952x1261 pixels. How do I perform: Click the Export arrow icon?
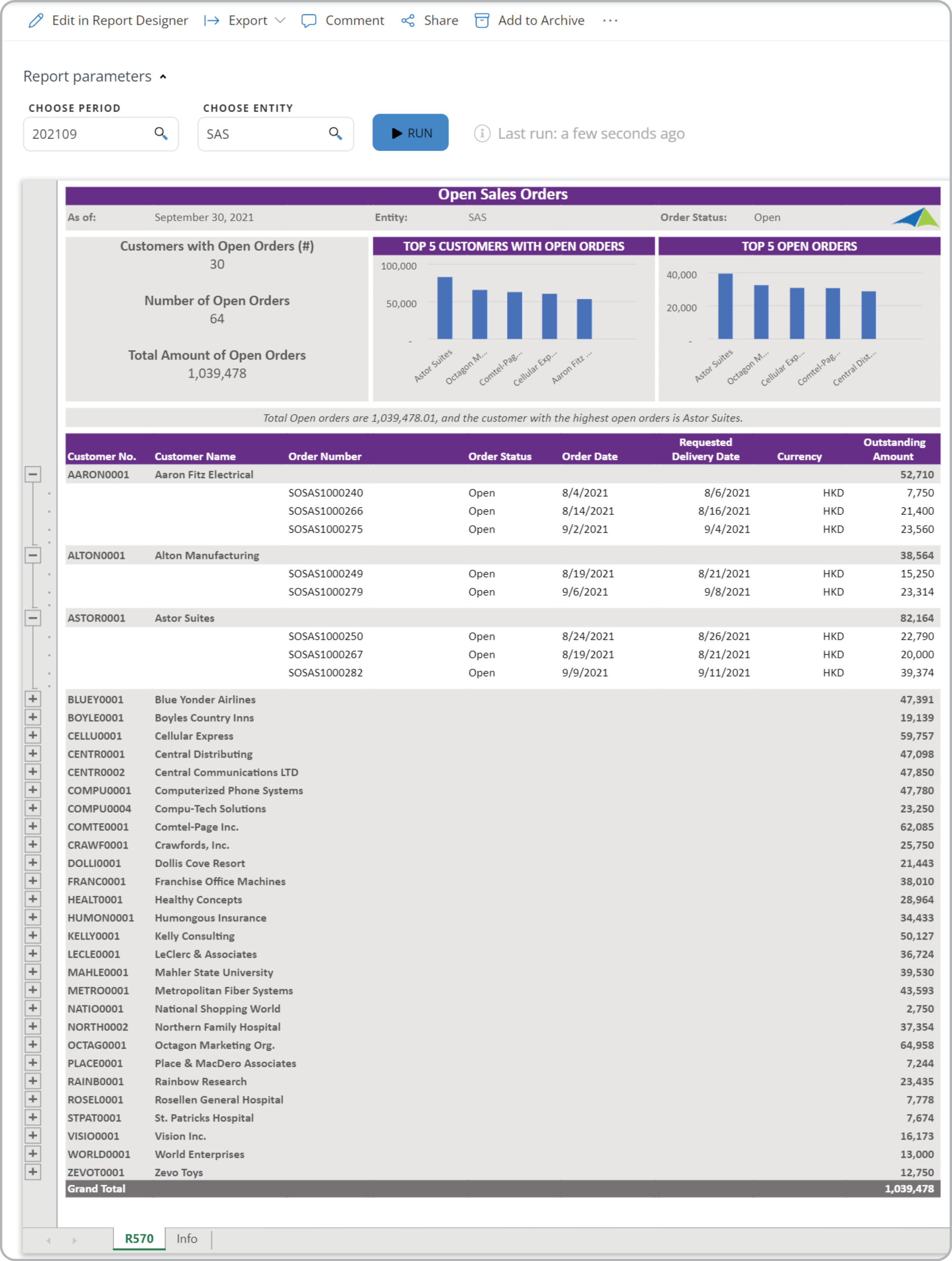pyautogui.click(x=211, y=21)
